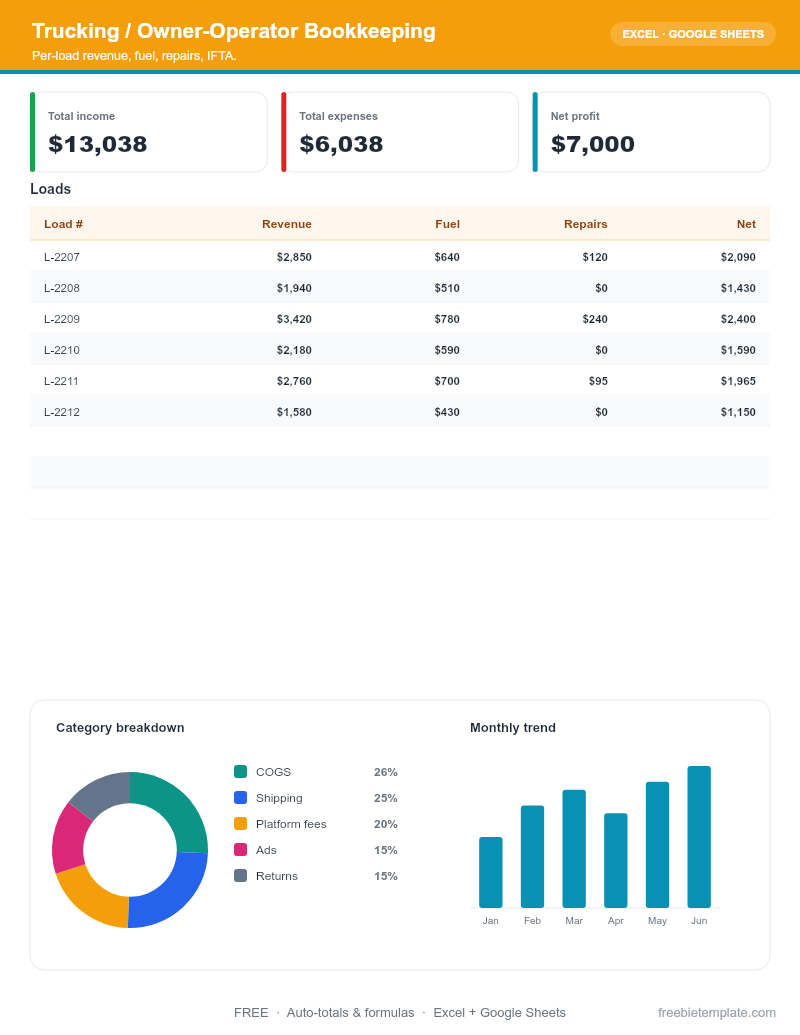800x1035 pixels.
Task: Click revenue value $2,760
Action: tap(294, 382)
